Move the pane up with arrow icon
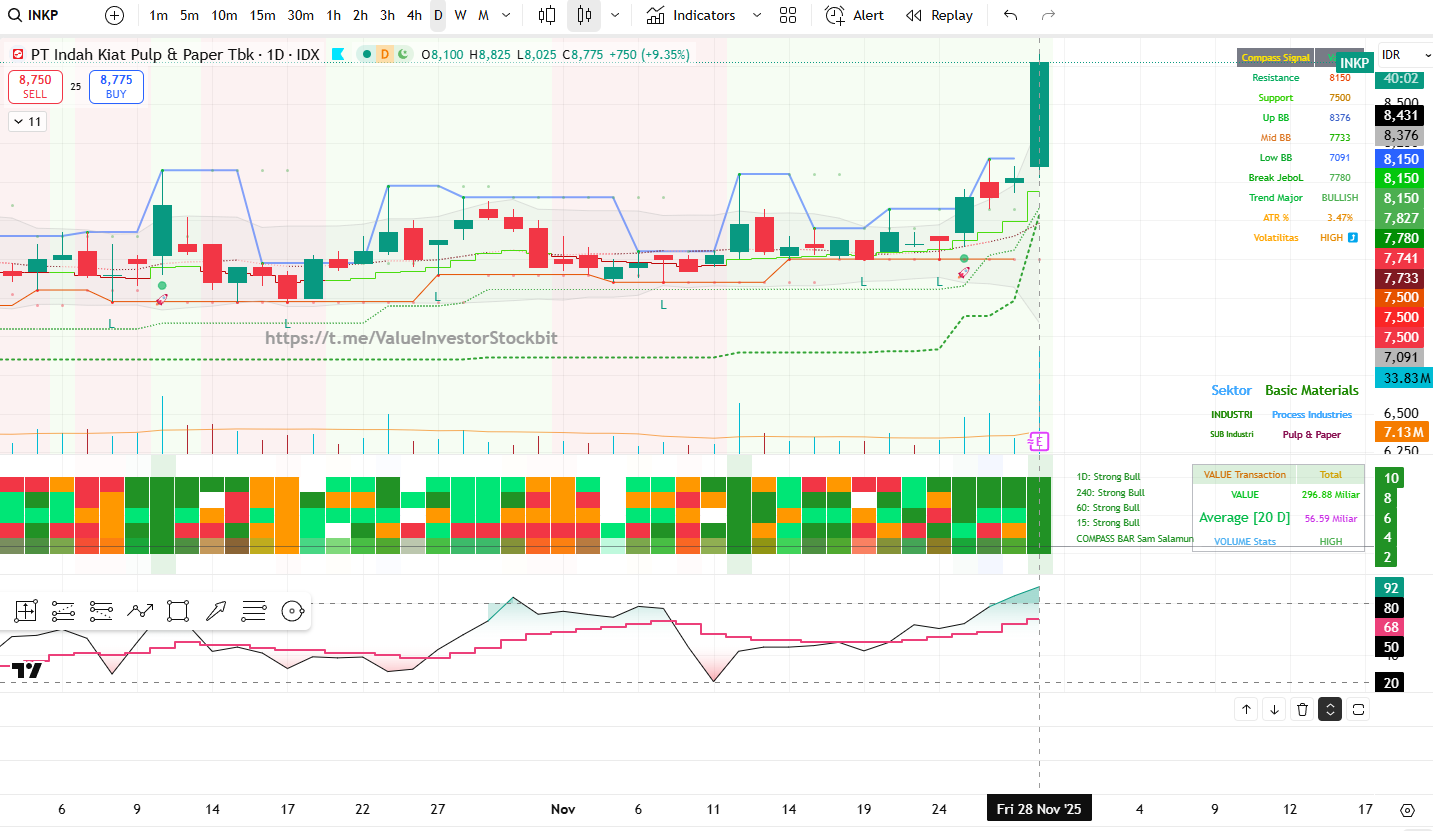Screen dimensions: 1433x831 click(x=1246, y=709)
